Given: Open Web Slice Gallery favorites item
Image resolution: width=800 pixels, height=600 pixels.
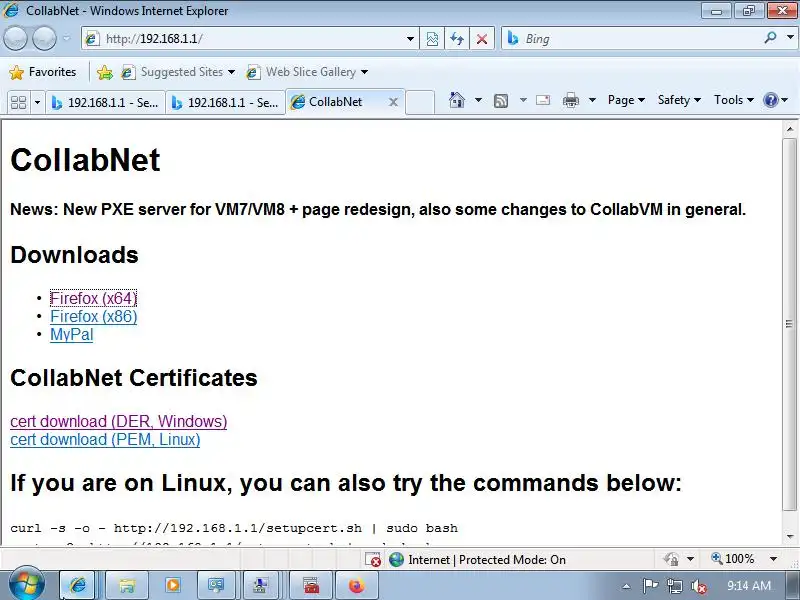Looking at the screenshot, I should point(307,72).
